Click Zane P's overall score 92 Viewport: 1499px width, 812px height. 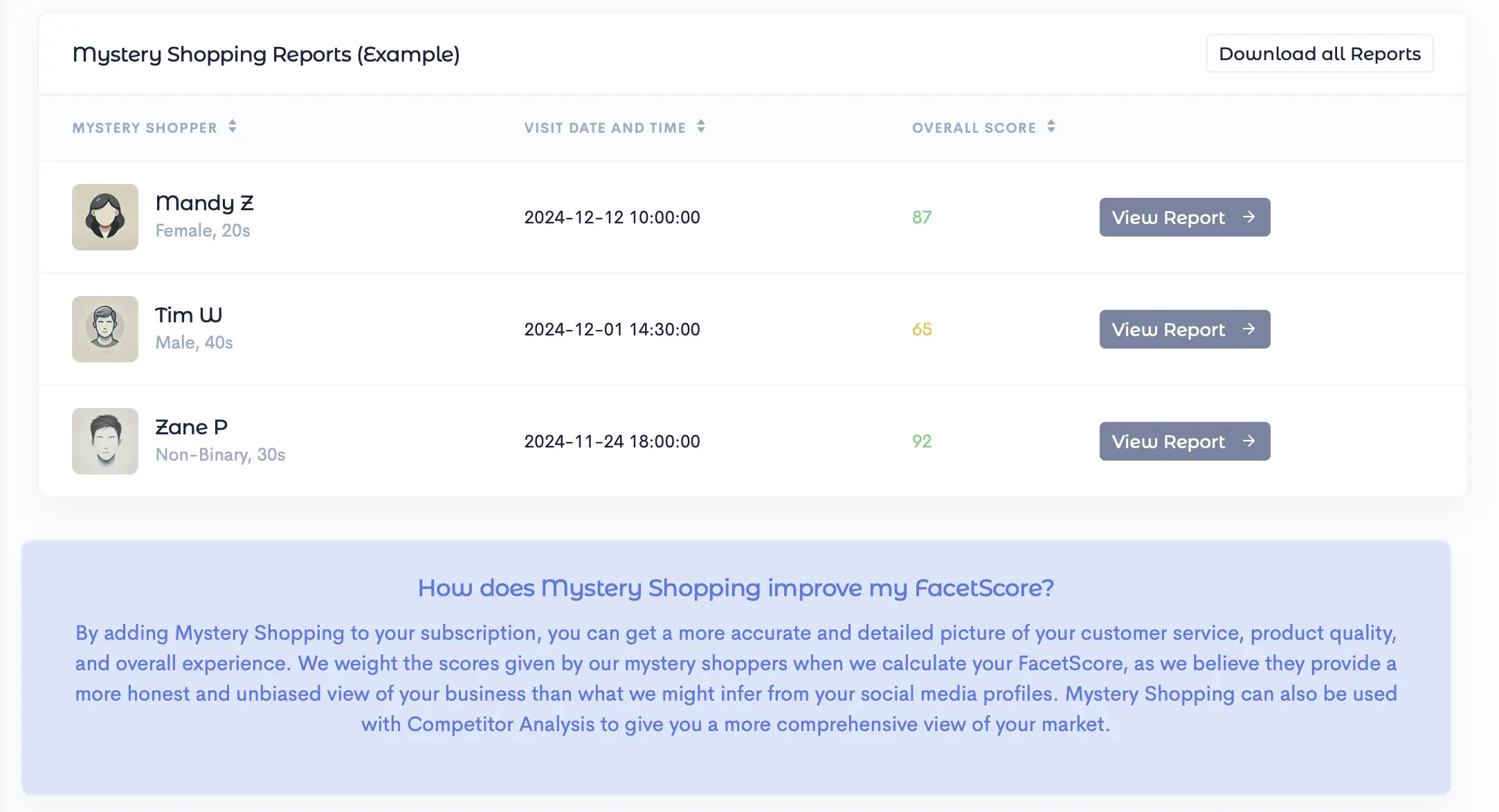coord(922,441)
